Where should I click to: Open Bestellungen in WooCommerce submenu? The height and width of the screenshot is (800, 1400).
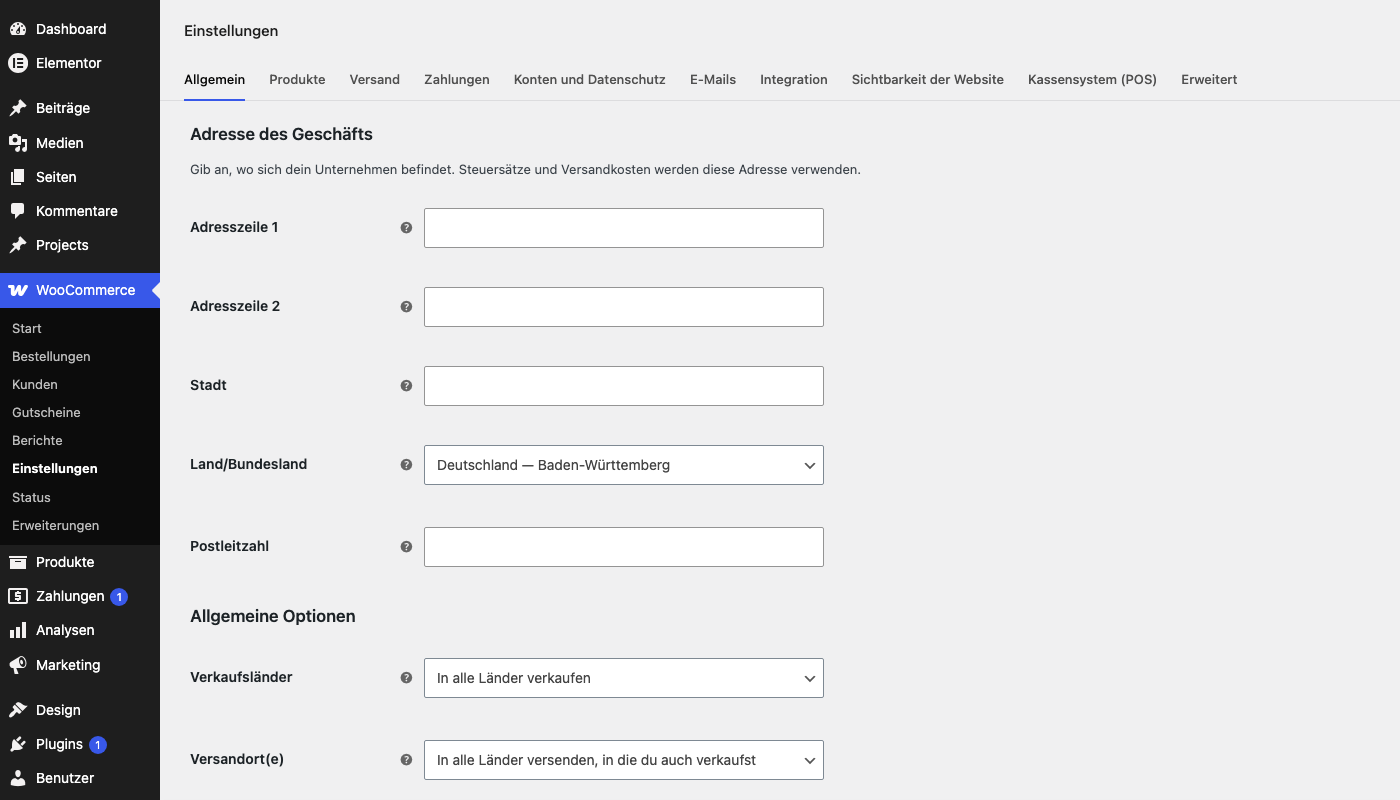point(51,356)
